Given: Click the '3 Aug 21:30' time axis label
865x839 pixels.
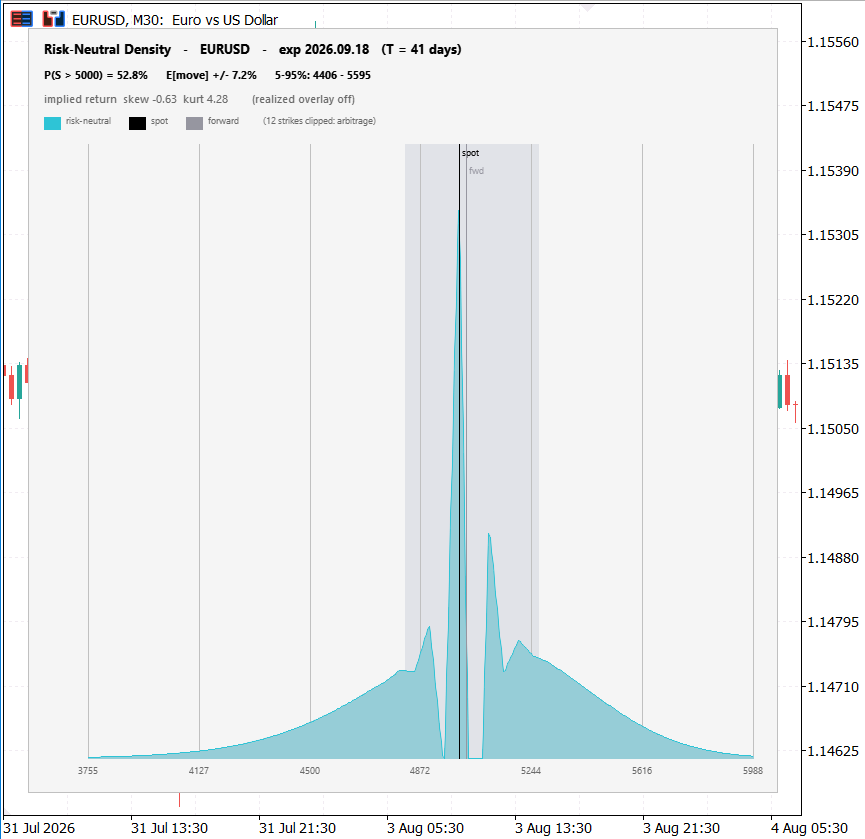Looking at the screenshot, I should (x=681, y=829).
